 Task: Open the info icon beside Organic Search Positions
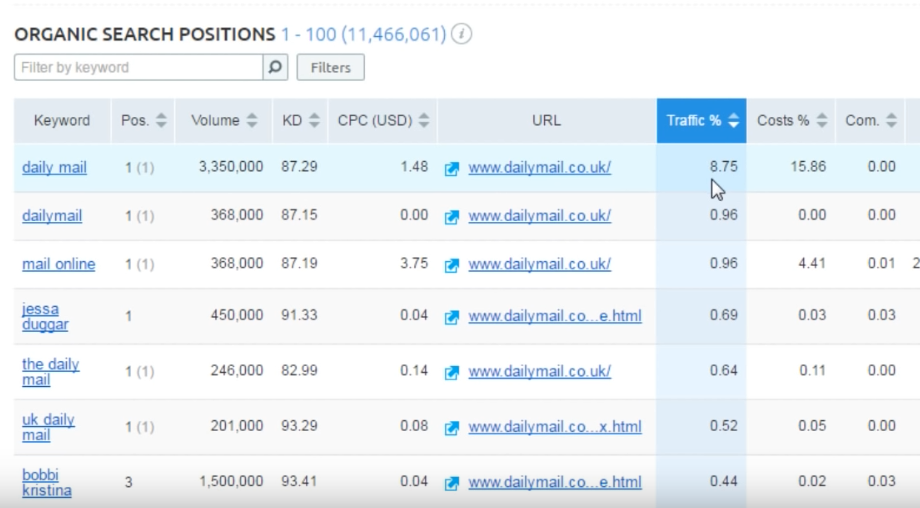pyautogui.click(x=462, y=34)
